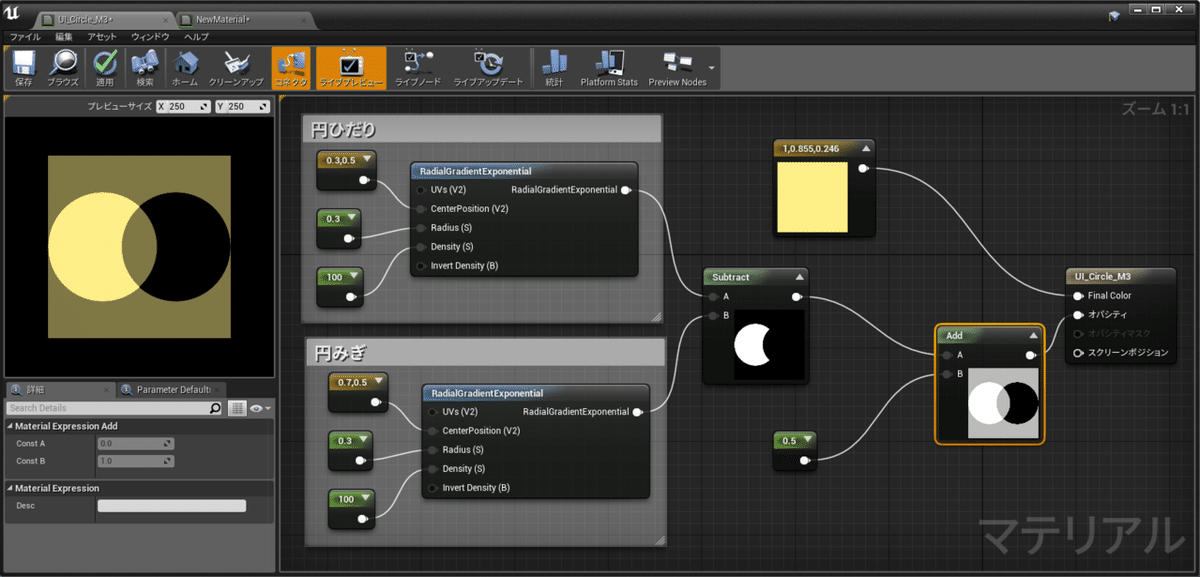Collapse the Material Expression section containing Desc
1200x577 pixels.
tap(10, 488)
